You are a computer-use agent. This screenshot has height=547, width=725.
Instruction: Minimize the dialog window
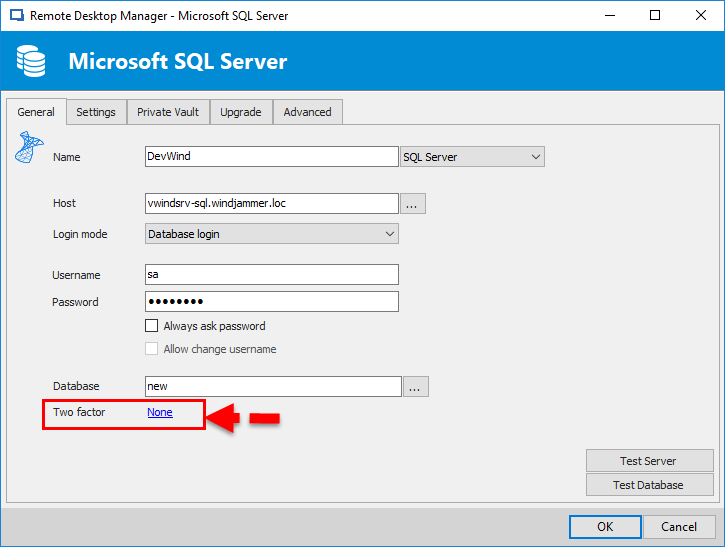point(609,16)
